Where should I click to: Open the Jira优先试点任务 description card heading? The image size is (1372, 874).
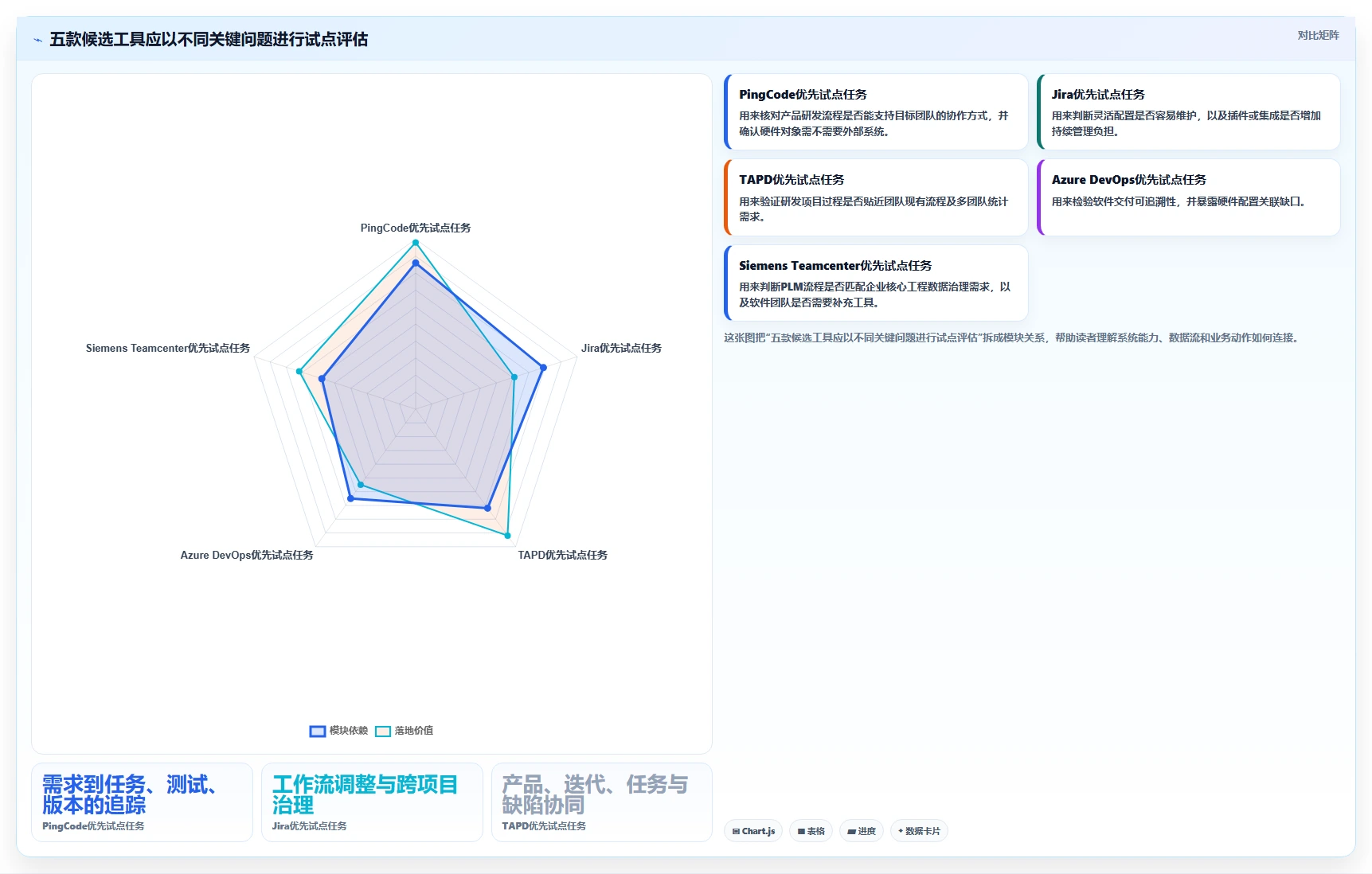click(1098, 94)
